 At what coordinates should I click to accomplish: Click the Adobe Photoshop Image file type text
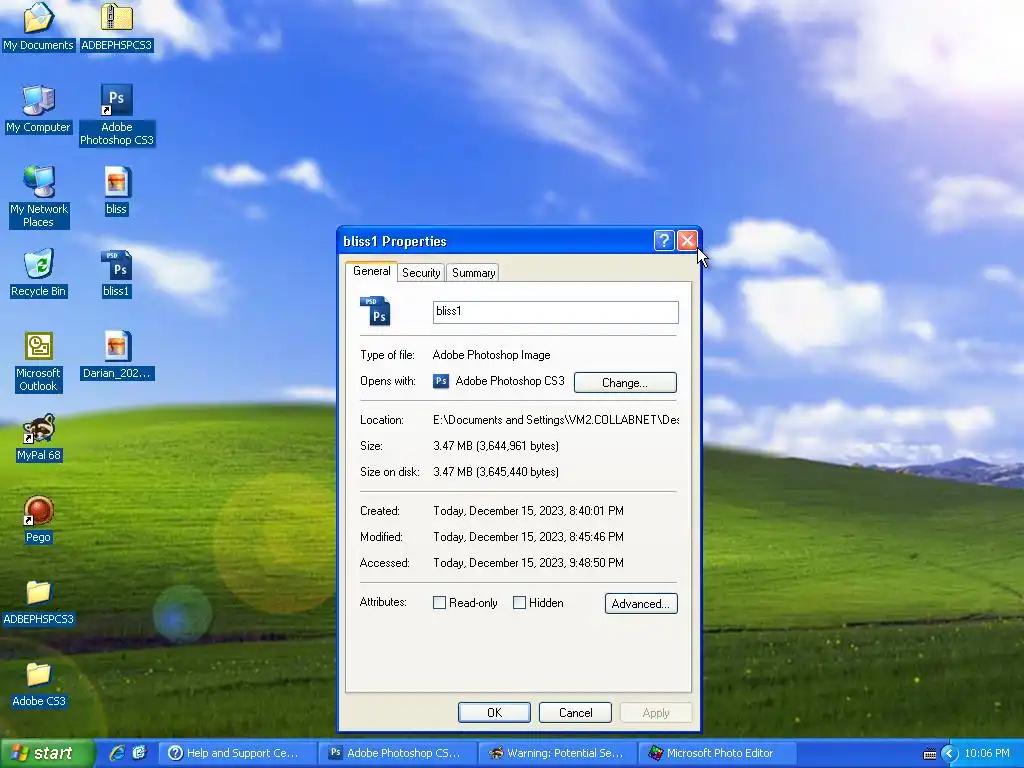coord(492,355)
